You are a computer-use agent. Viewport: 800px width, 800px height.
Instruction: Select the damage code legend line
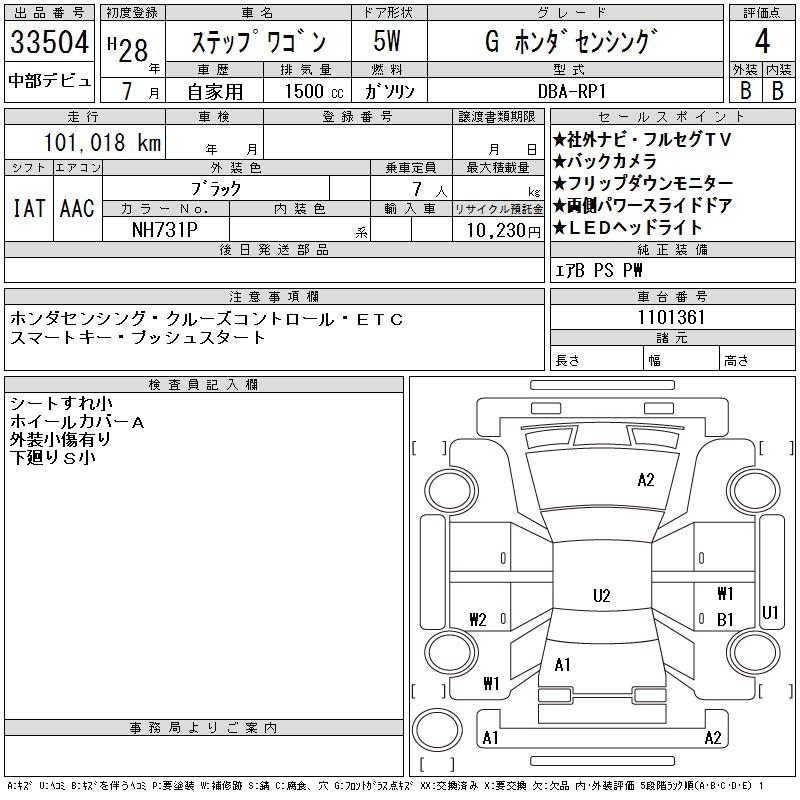(x=385, y=786)
